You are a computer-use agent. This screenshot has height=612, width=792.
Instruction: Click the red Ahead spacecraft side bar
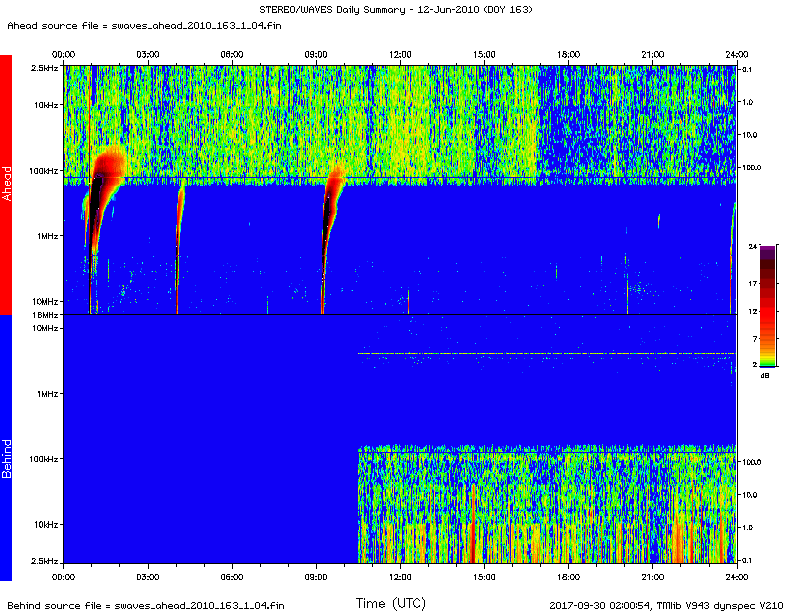[6, 184]
